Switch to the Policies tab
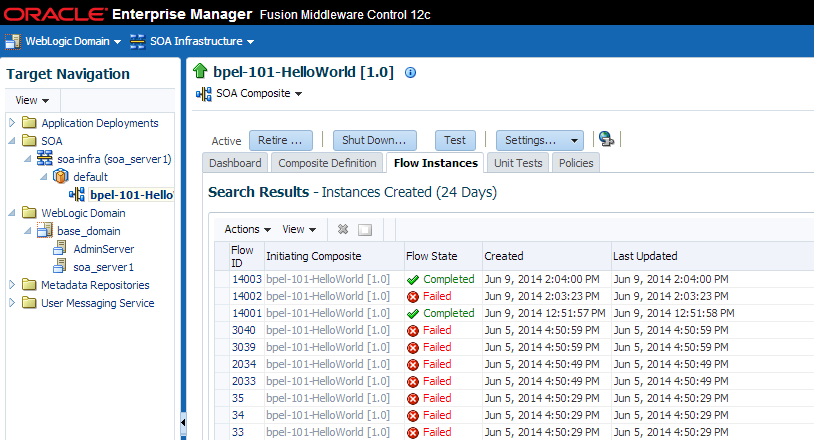The image size is (814, 440). (576, 163)
